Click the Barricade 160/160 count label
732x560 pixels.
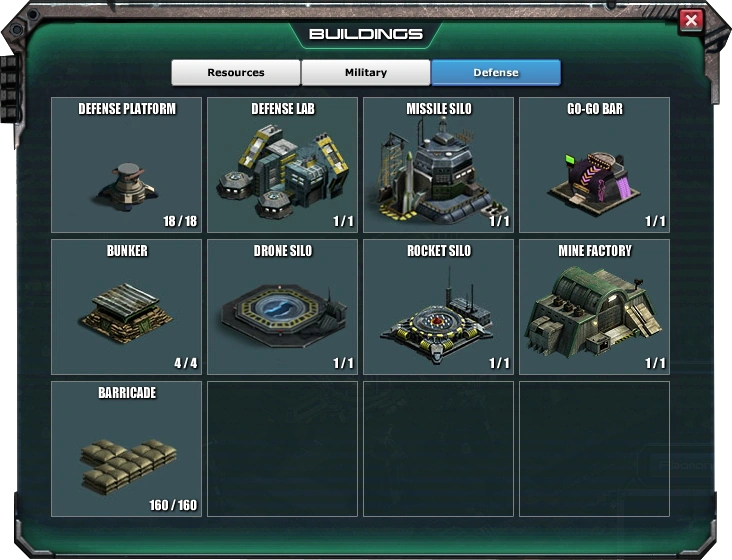pos(173,505)
